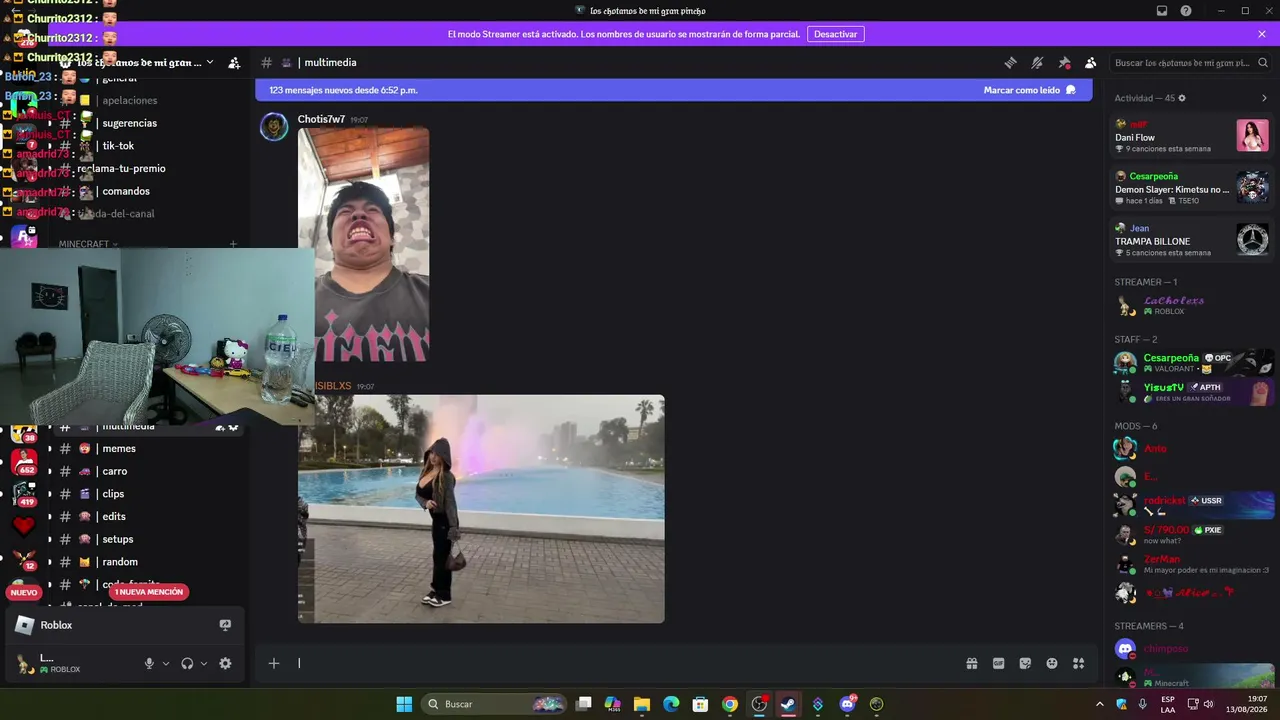
Task: Open the Demon Slayer activity card
Action: click(1192, 188)
